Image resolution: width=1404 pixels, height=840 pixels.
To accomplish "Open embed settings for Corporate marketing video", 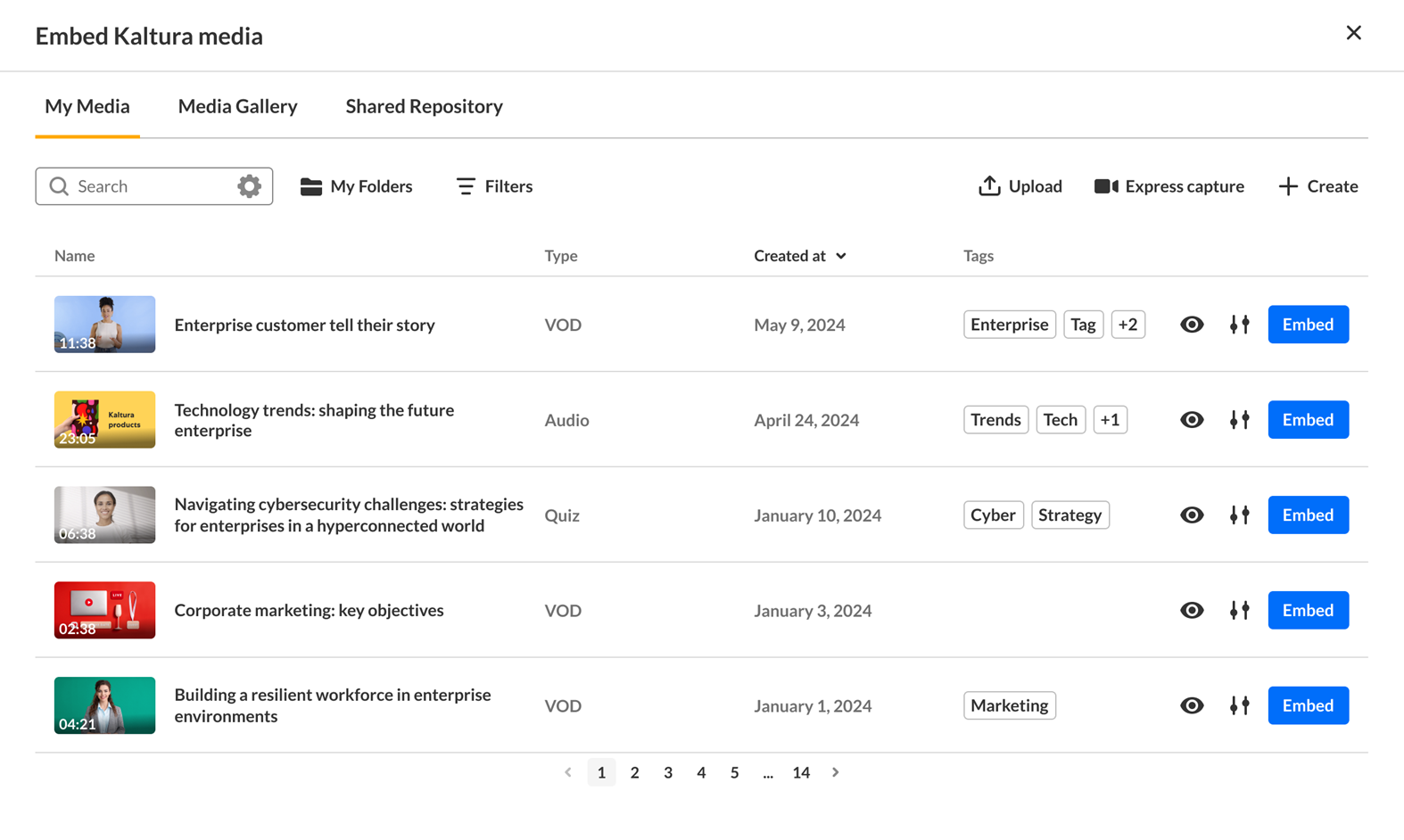I will 1239,611.
